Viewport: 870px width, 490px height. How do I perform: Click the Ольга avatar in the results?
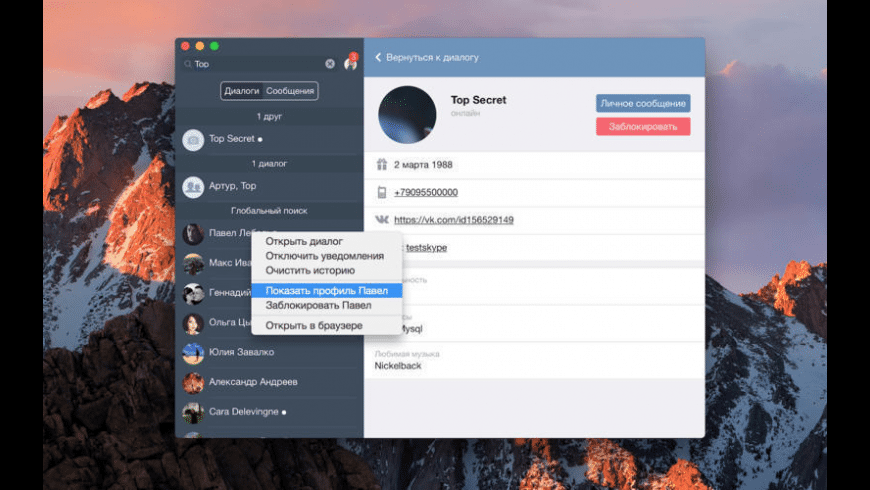[x=193, y=324]
